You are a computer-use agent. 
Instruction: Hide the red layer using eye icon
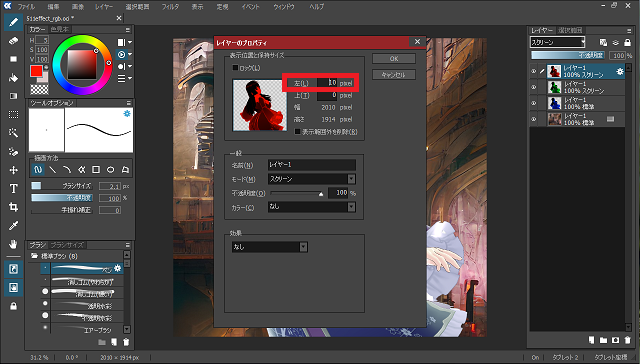pyautogui.click(x=533, y=71)
